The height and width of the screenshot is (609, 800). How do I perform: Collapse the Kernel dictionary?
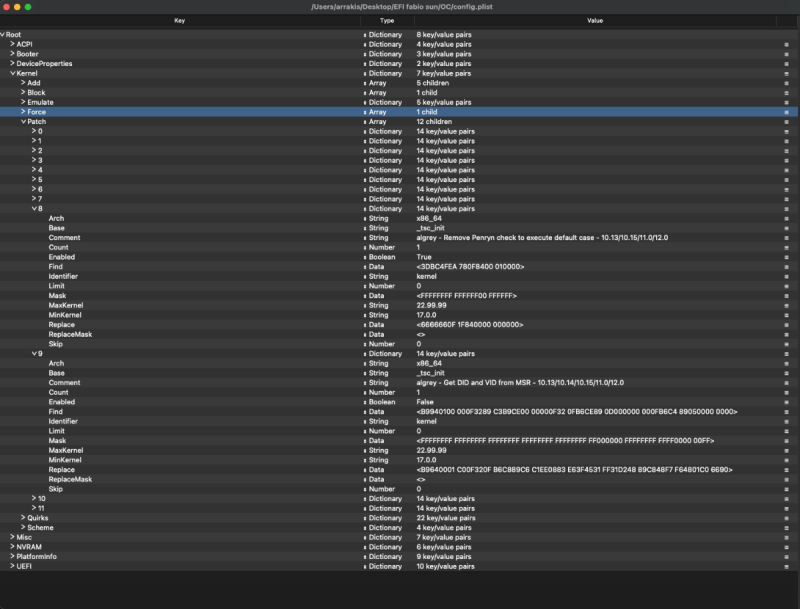click(12, 73)
